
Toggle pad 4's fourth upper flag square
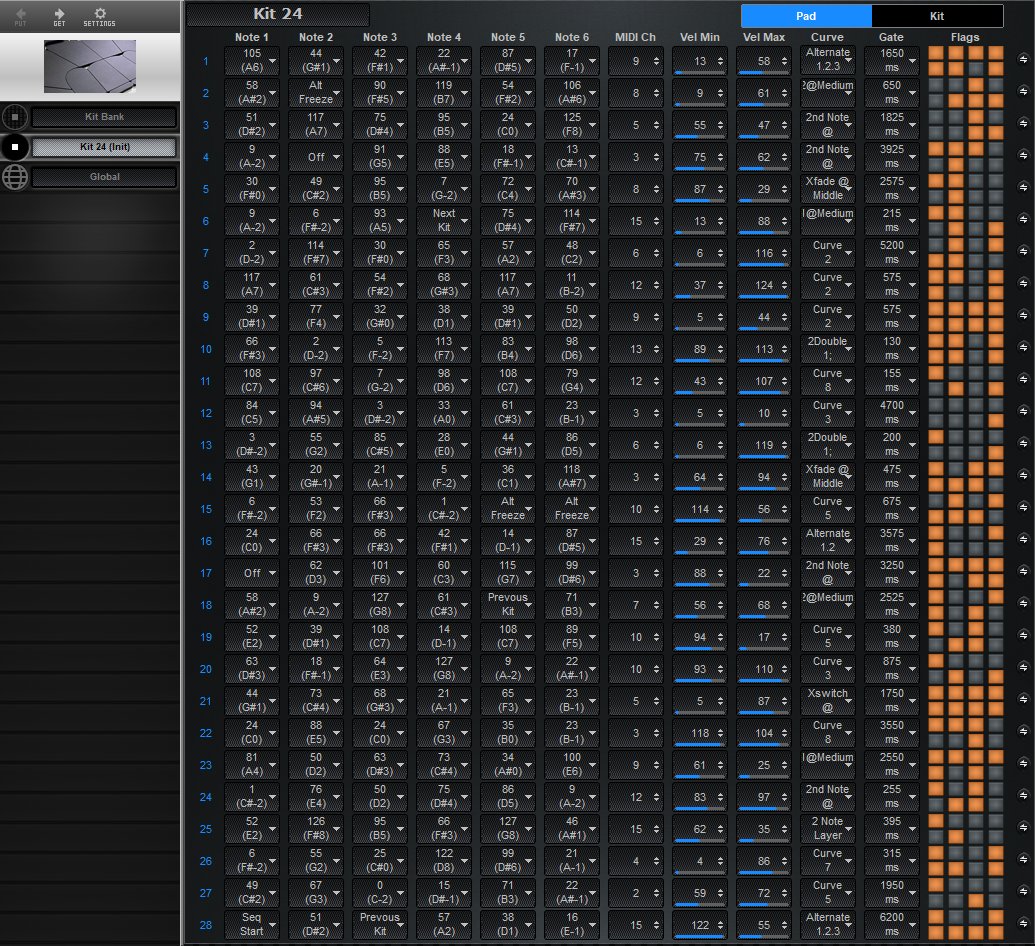click(x=995, y=149)
